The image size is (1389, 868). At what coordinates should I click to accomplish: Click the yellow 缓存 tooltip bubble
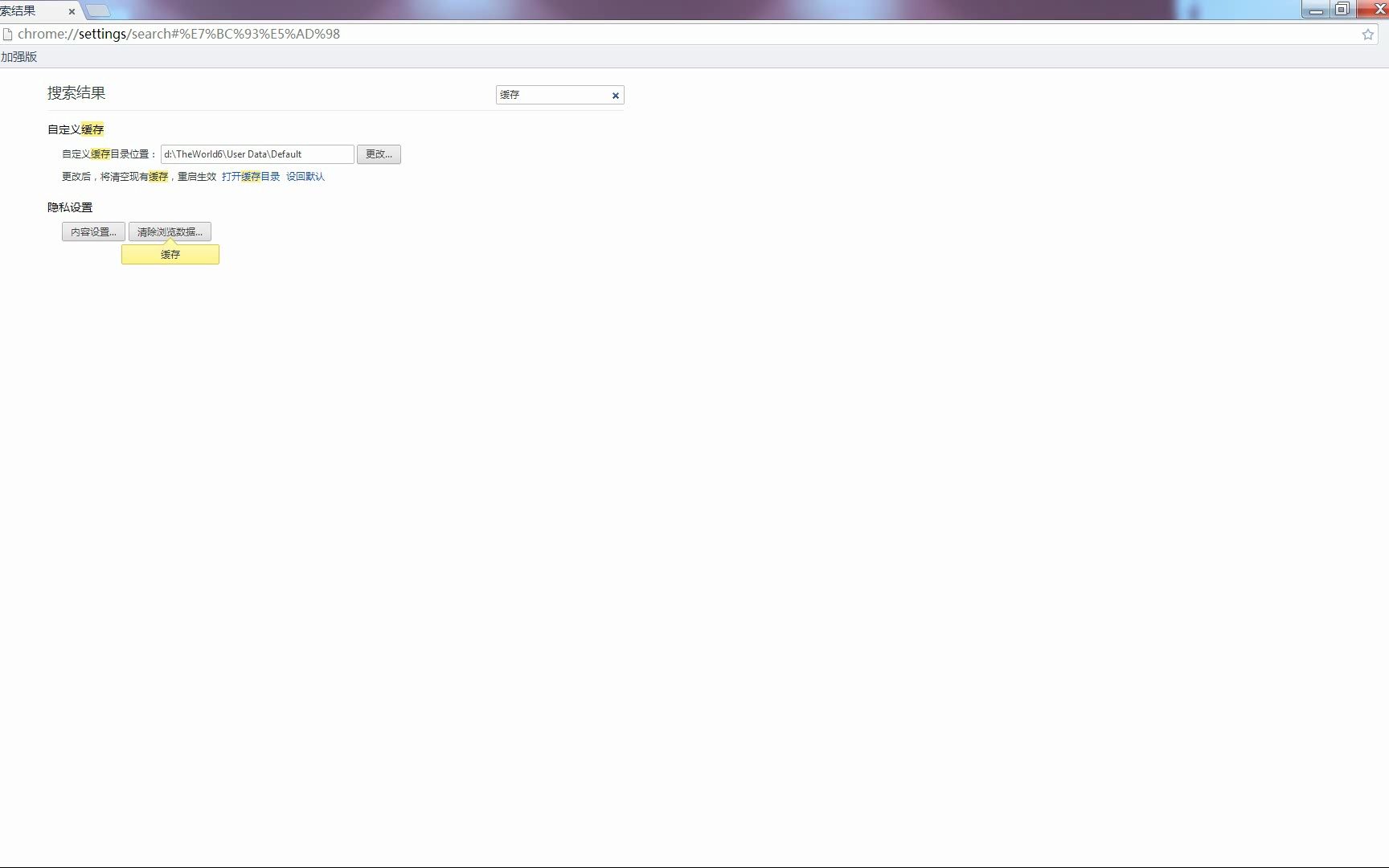click(x=170, y=254)
